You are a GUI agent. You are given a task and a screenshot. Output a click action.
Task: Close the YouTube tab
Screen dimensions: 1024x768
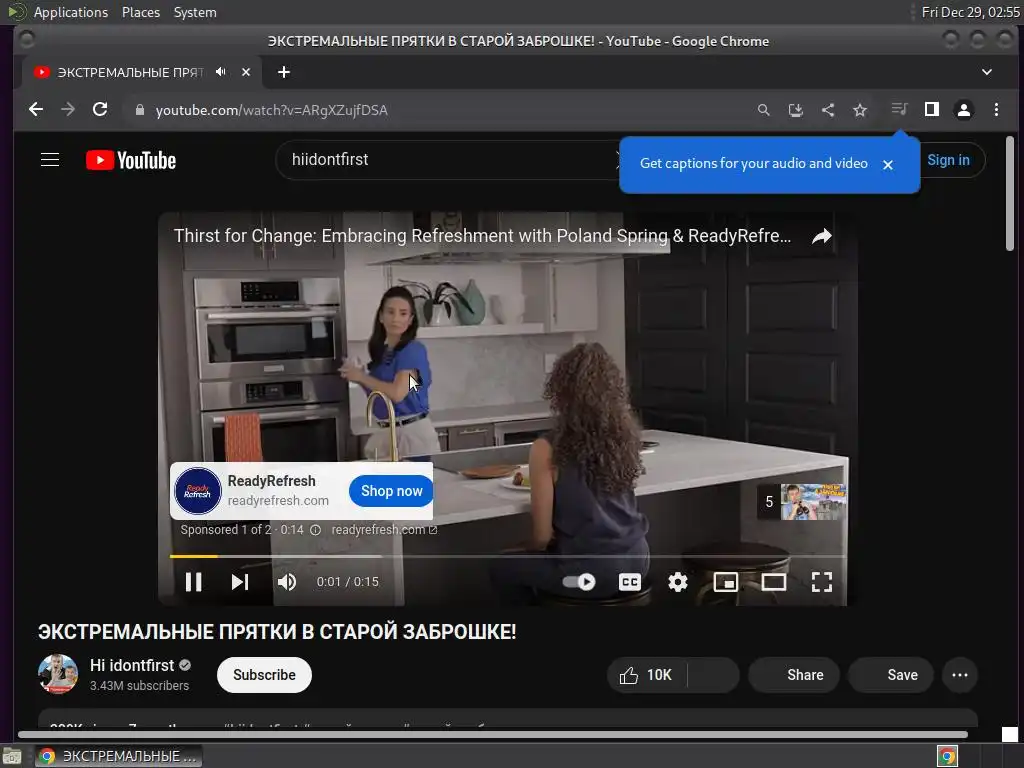pos(246,72)
